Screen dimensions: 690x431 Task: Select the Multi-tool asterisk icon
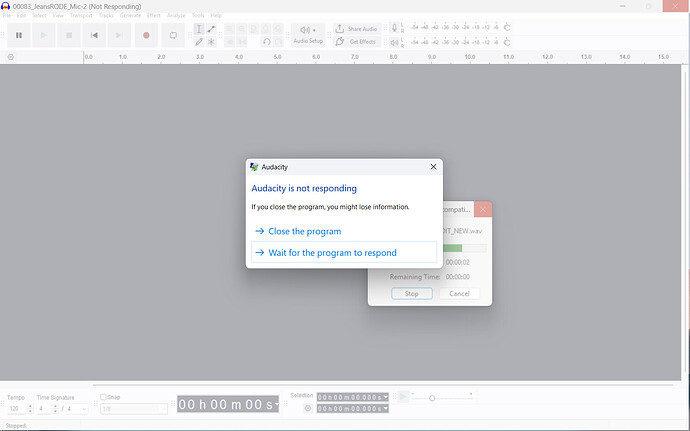[211, 42]
